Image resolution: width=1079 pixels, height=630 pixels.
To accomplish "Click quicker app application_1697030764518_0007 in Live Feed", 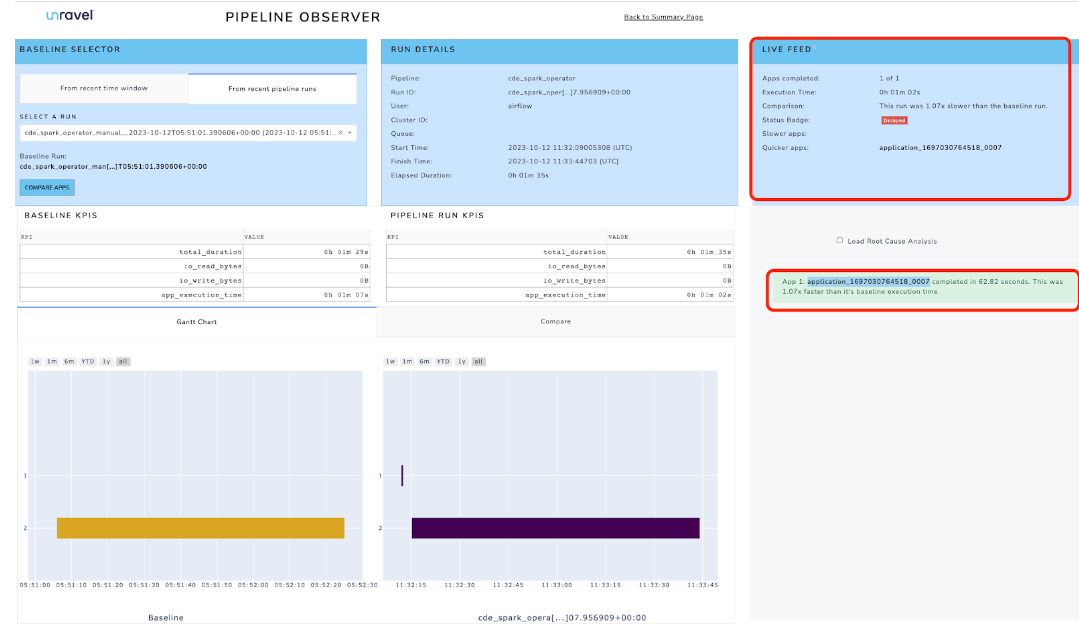I will (x=940, y=148).
